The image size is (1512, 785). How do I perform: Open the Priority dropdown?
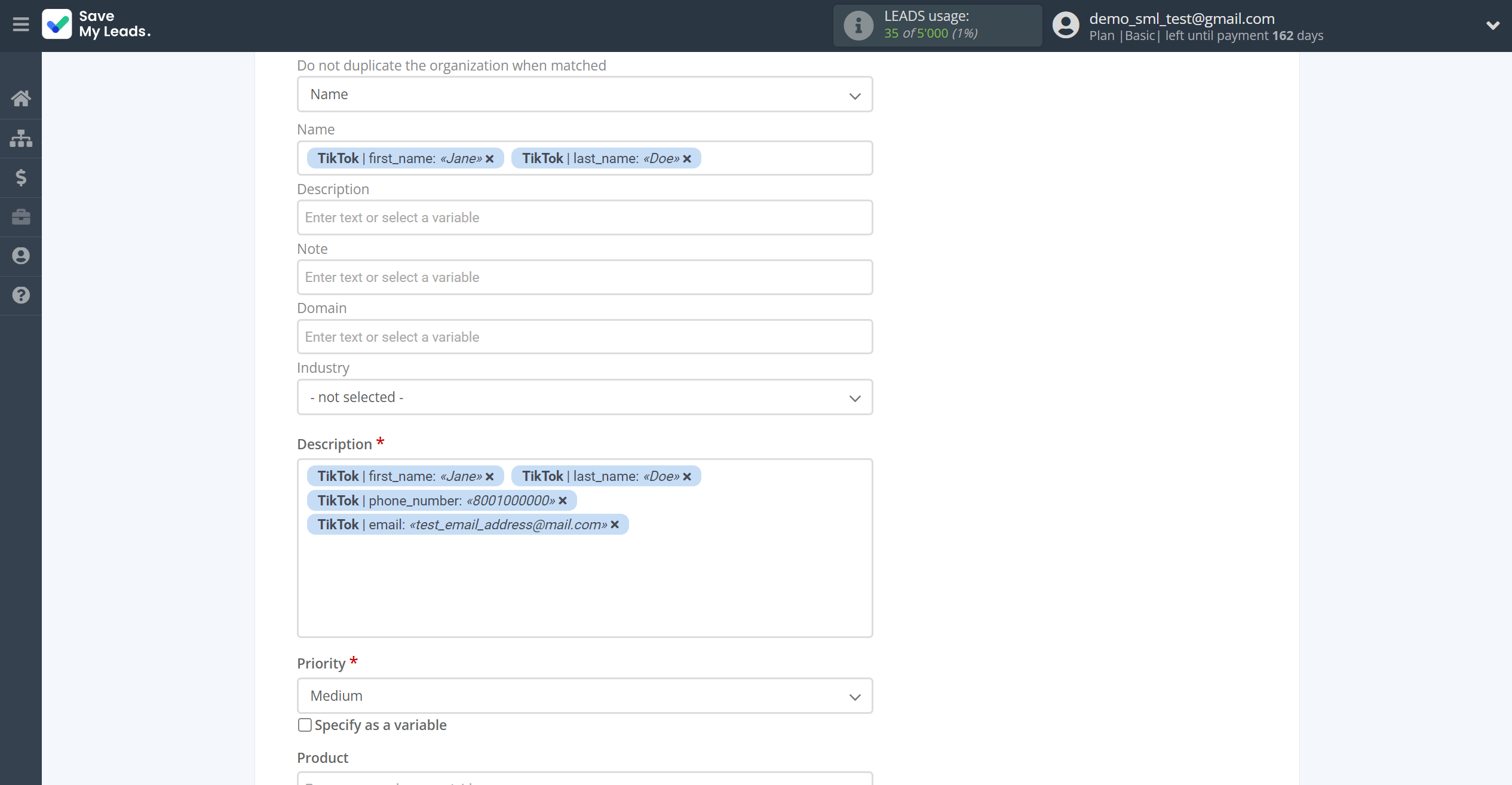(x=585, y=696)
